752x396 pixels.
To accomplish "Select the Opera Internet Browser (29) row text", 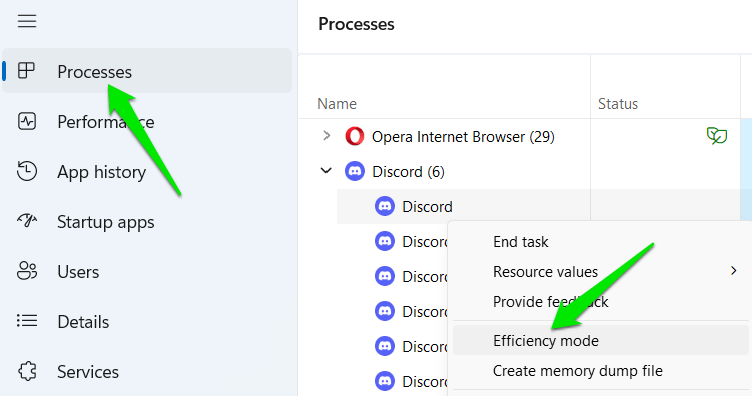I will [x=463, y=137].
